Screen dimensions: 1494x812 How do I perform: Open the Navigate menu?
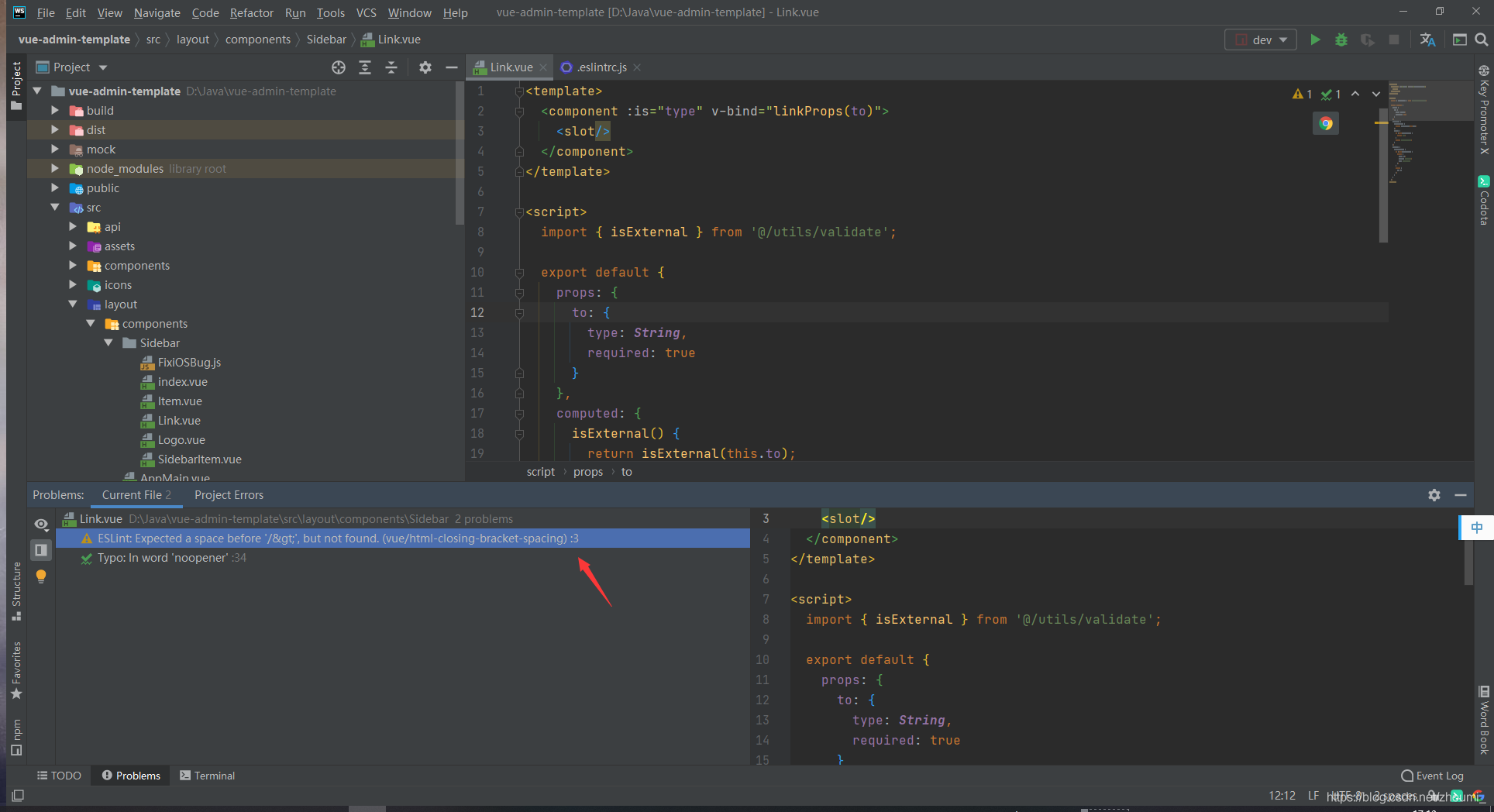(x=157, y=13)
